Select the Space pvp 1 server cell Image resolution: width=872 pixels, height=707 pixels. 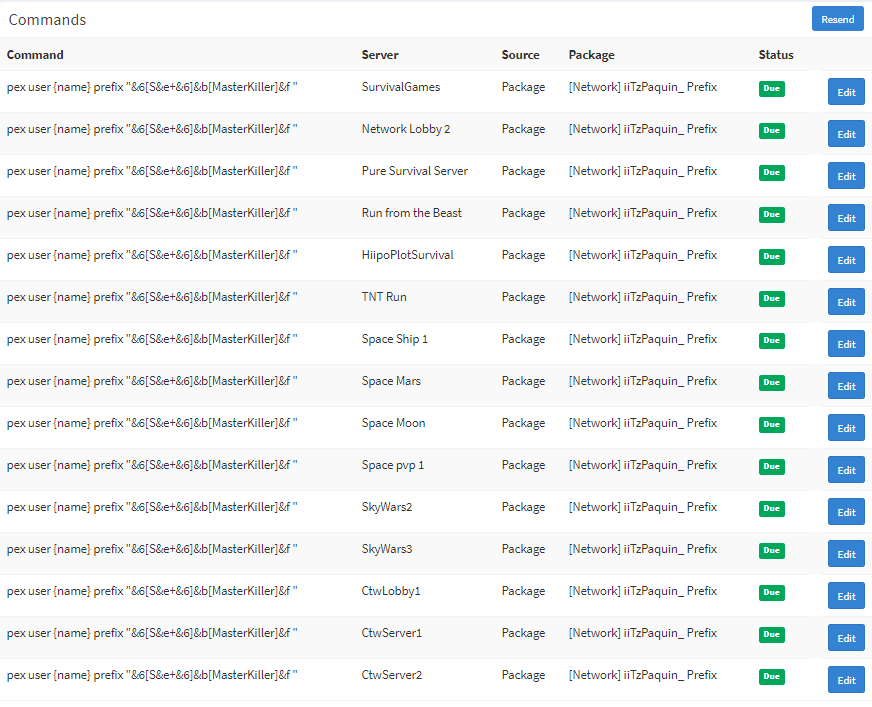coord(393,465)
